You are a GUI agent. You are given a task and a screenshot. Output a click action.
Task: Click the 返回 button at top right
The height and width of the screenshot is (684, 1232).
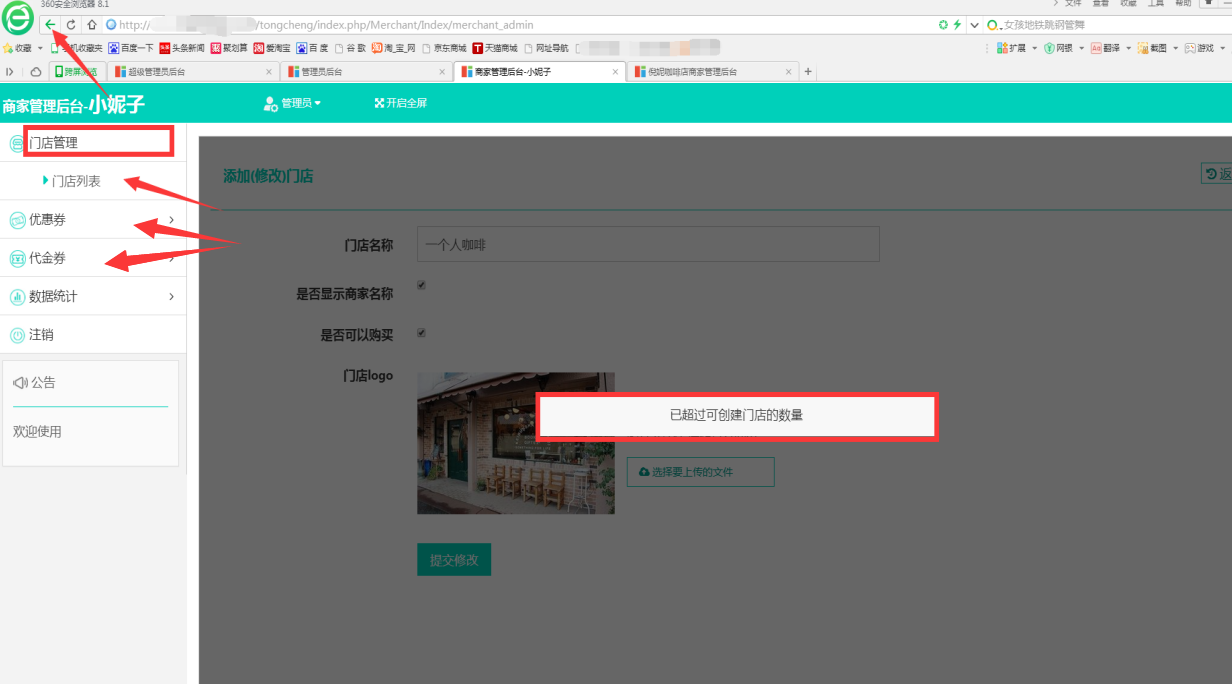[x=1216, y=174]
